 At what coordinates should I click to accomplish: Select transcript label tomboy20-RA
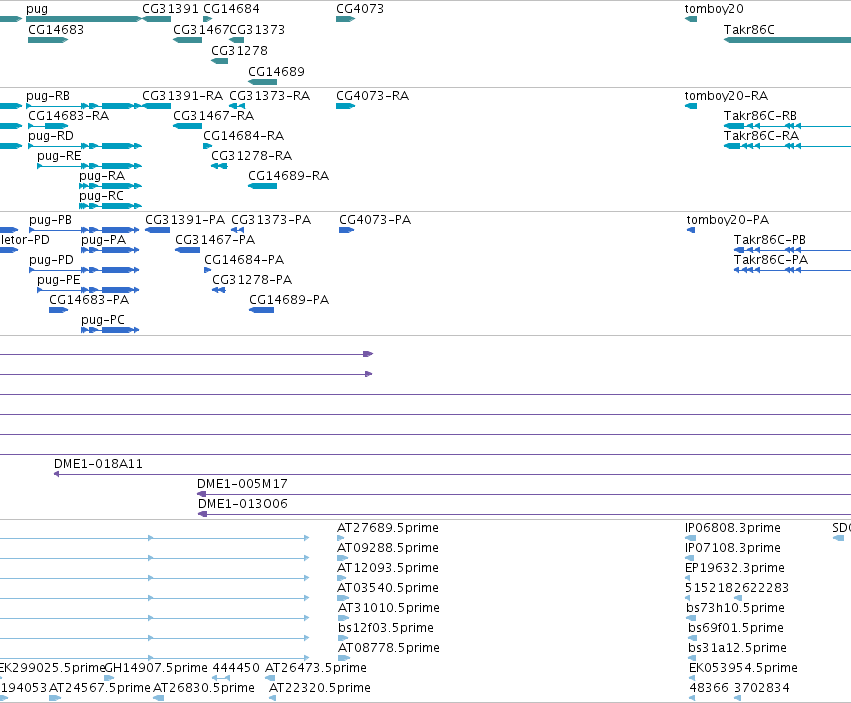(726, 96)
